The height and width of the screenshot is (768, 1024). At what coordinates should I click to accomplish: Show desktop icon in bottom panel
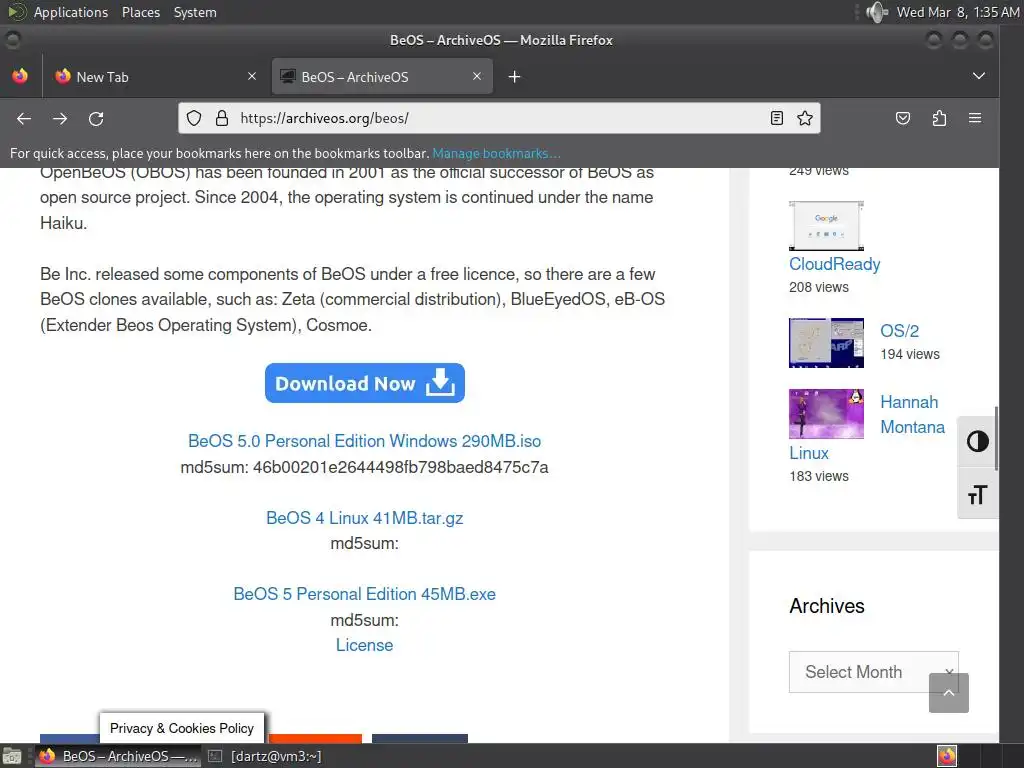tap(11, 756)
